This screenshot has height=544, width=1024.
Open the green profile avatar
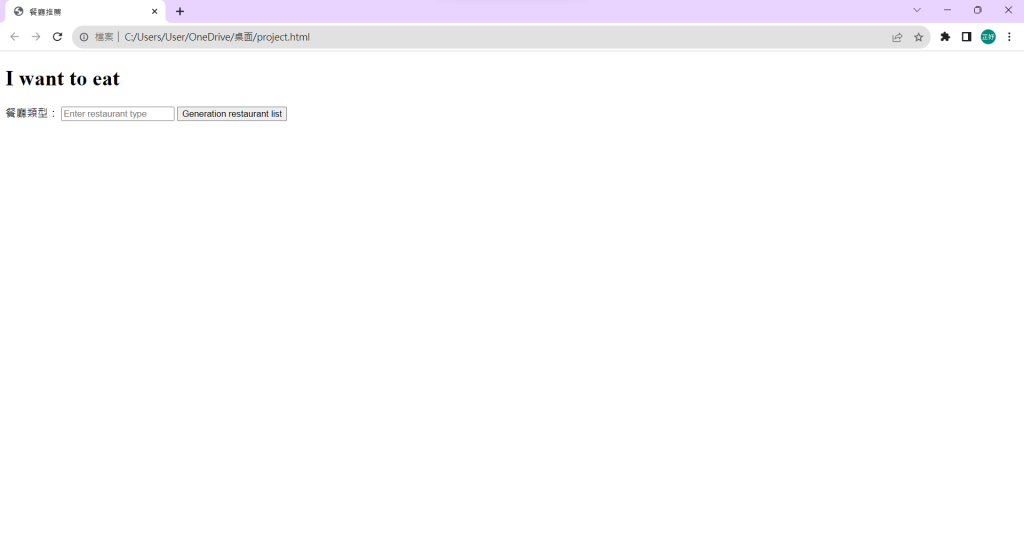click(988, 37)
